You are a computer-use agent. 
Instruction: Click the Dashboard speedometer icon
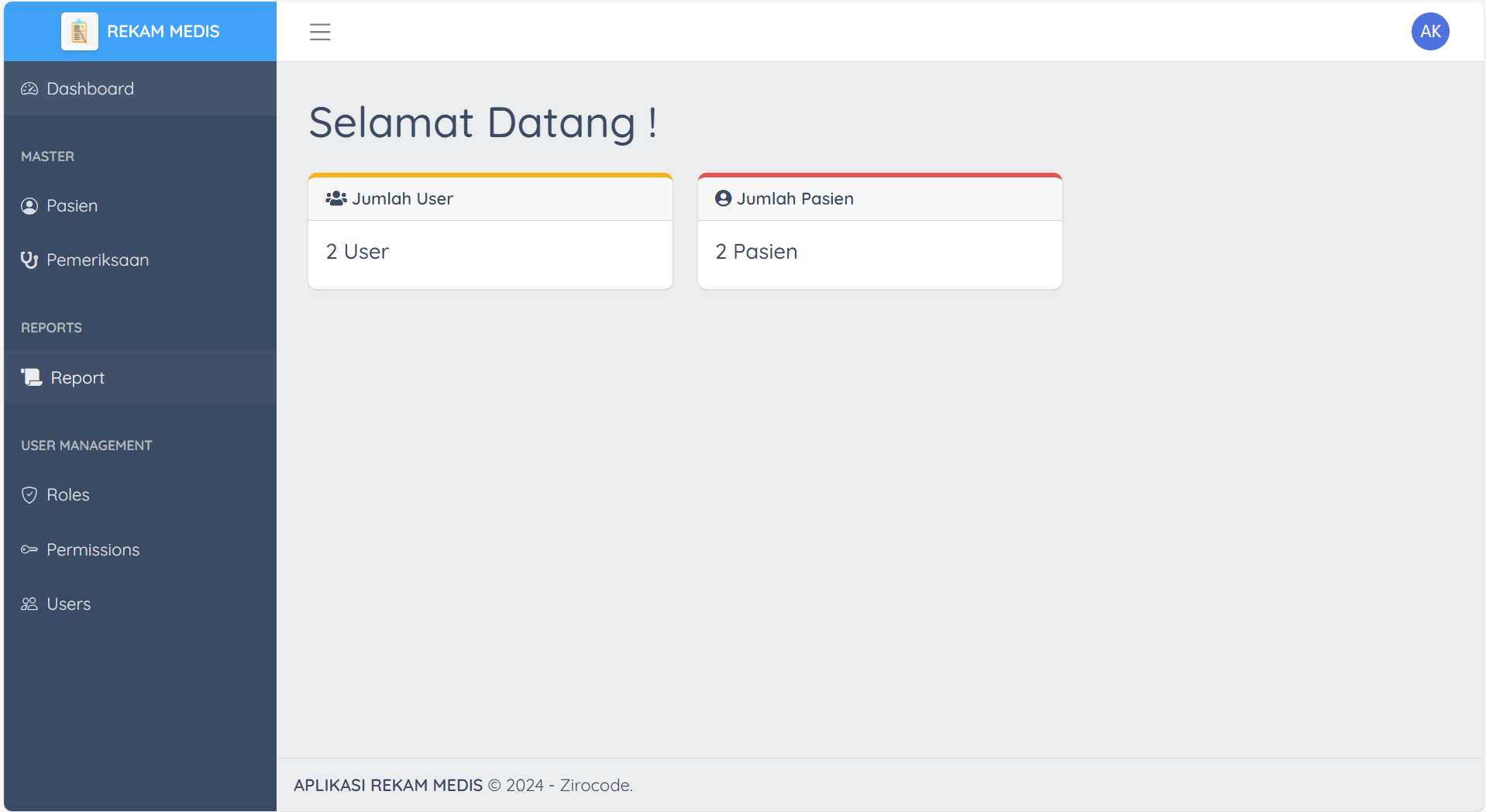(29, 89)
